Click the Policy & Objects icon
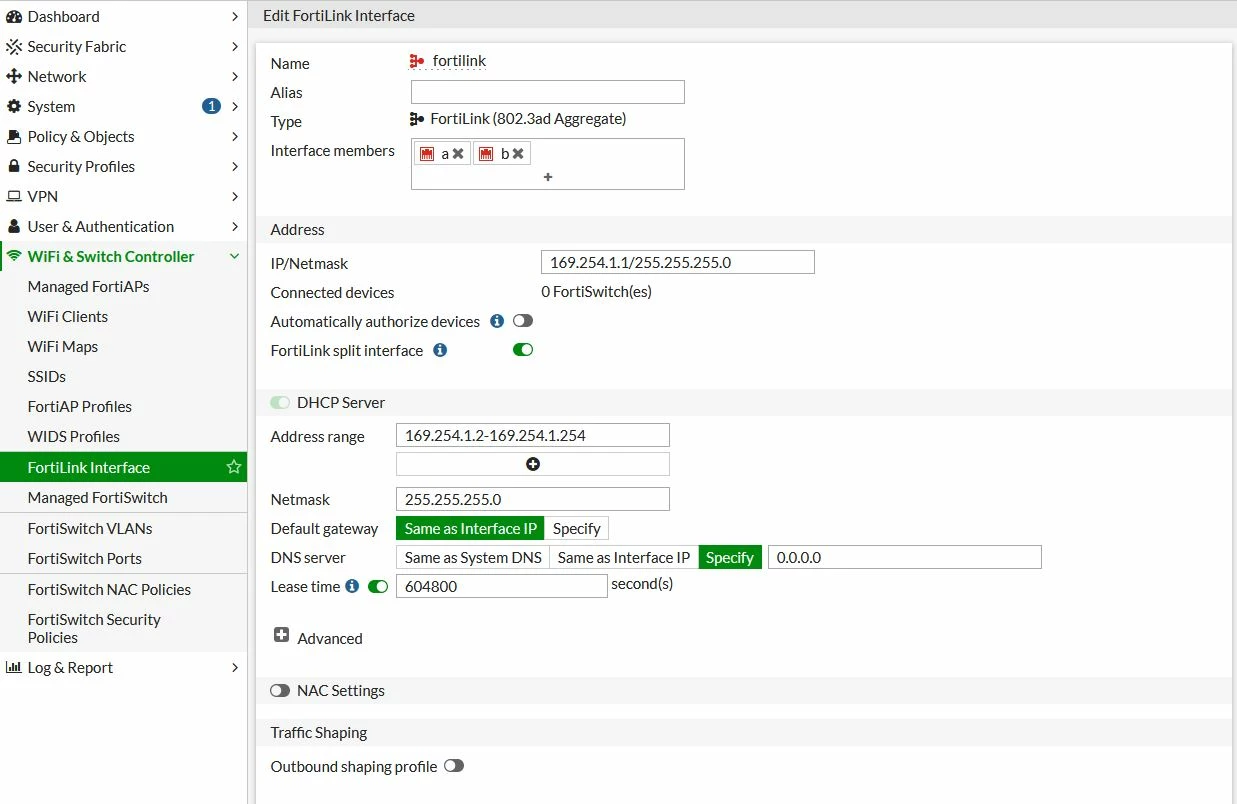This screenshot has width=1237, height=804. point(14,137)
